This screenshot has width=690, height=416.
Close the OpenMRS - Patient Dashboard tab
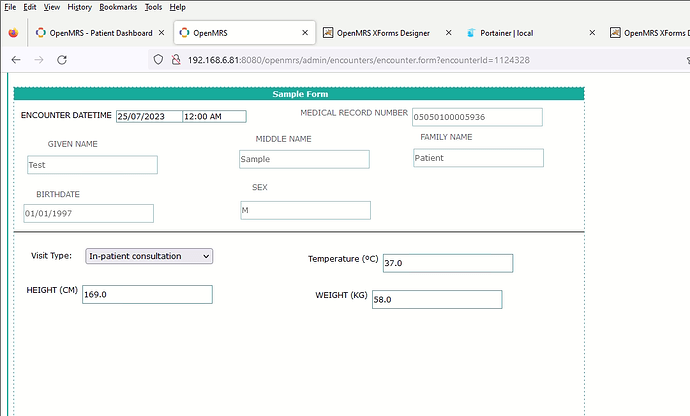point(162,33)
